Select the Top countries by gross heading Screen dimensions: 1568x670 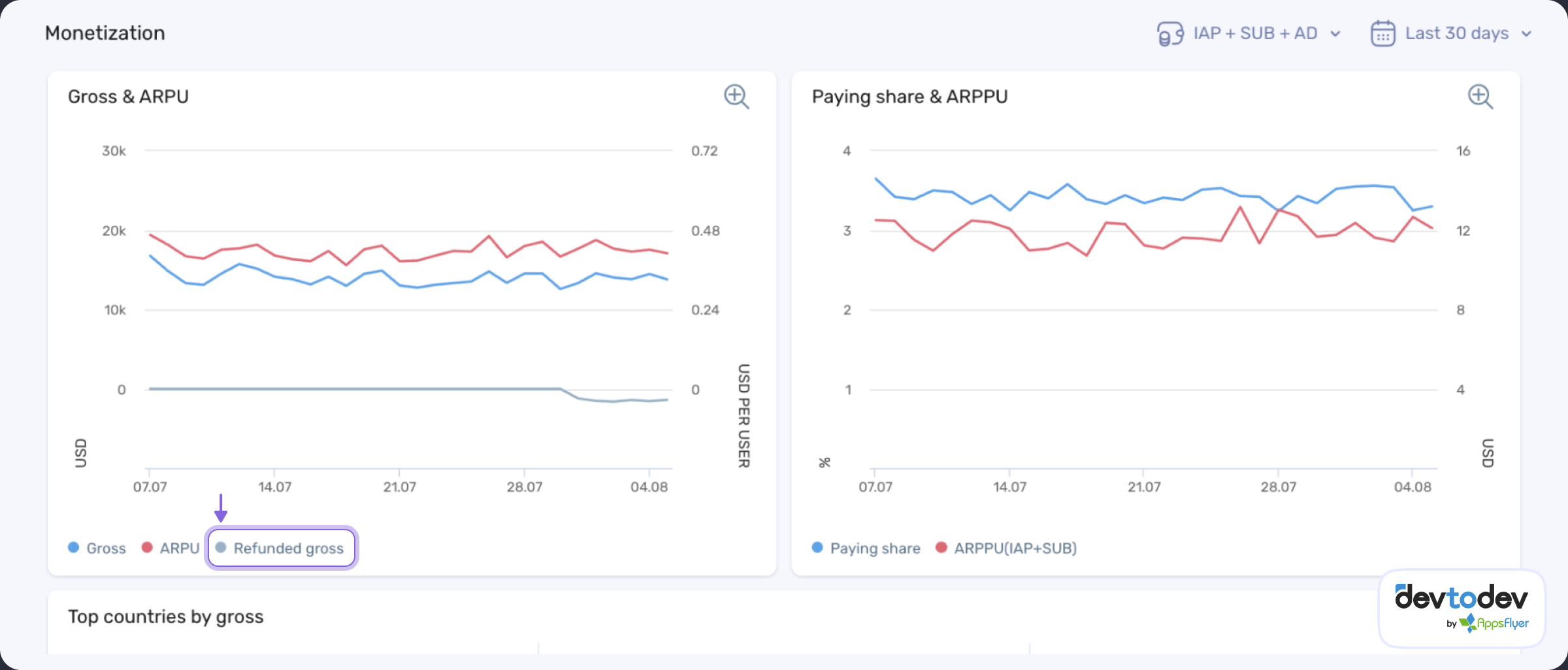click(166, 616)
